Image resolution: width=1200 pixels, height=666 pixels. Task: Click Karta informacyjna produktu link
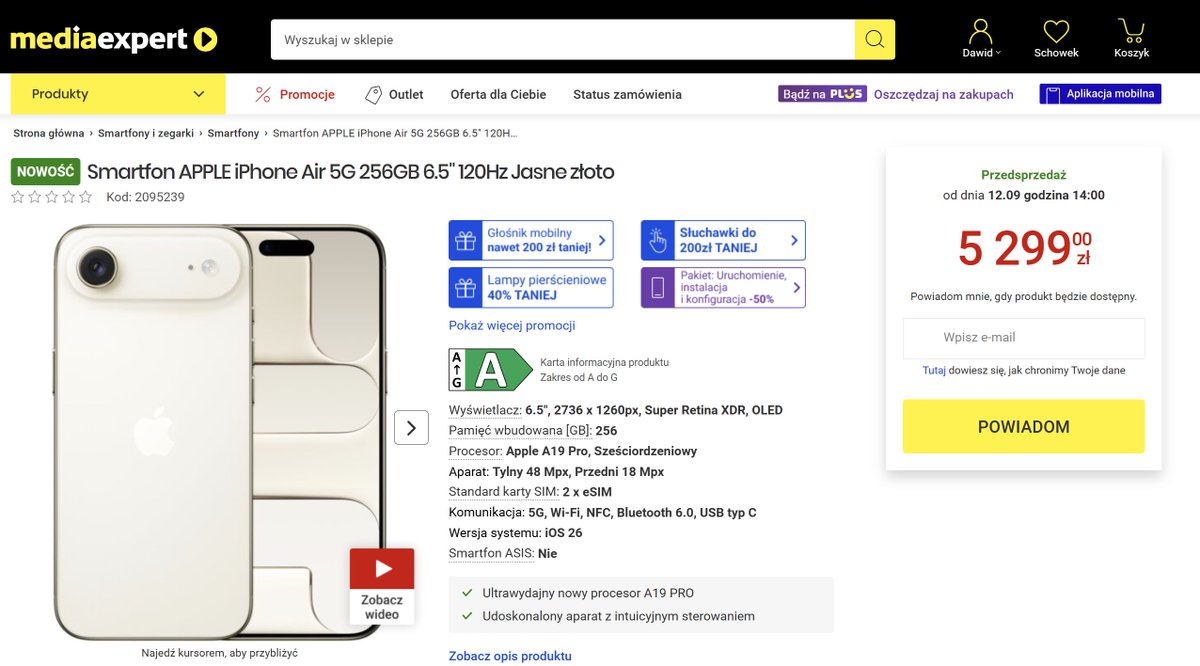pos(604,362)
